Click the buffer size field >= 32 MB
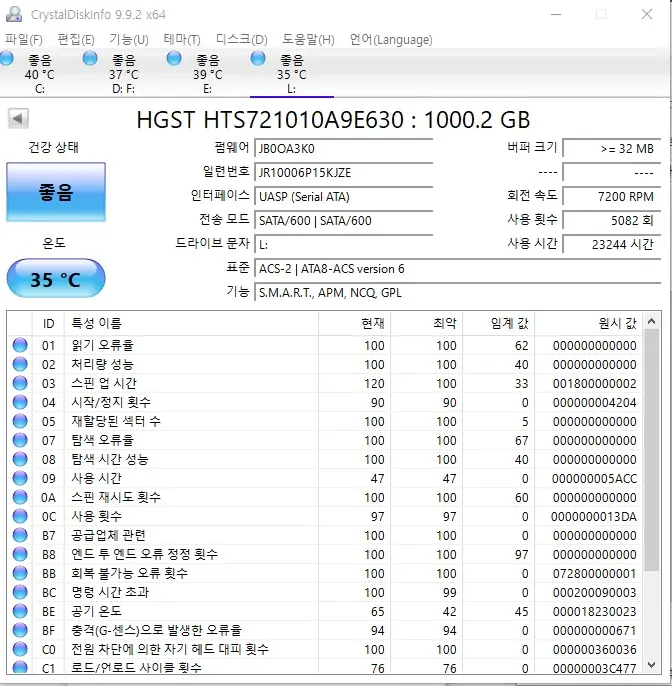Screen dimensions: 672x686 [611, 149]
